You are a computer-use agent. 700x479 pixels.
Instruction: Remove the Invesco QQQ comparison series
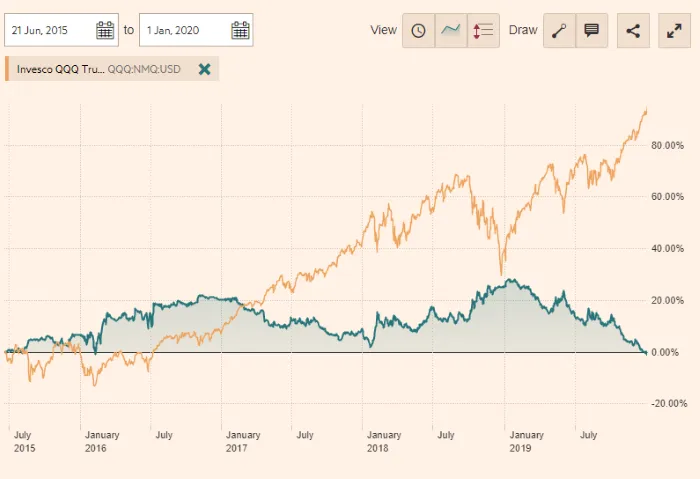(x=204, y=69)
